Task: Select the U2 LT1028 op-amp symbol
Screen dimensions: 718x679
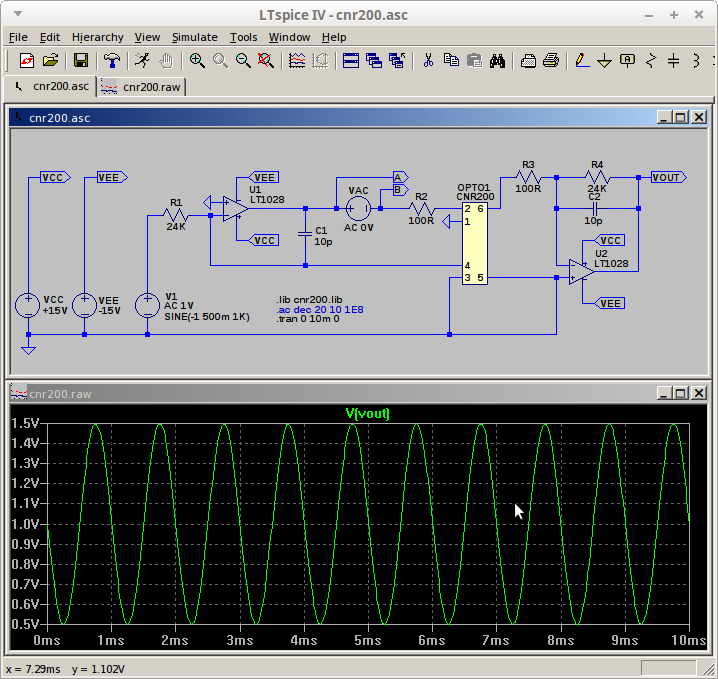Action: [x=581, y=272]
